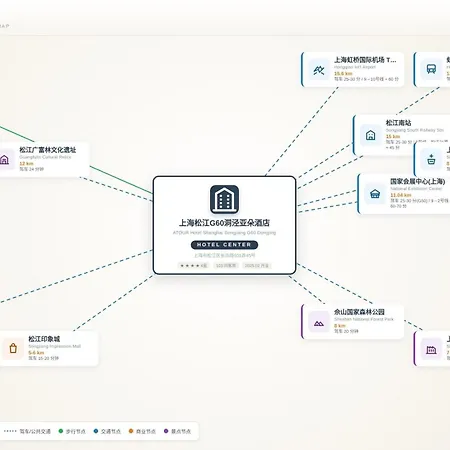
Task: Click the blue 交通节点 legend dot
Action: tap(96, 431)
